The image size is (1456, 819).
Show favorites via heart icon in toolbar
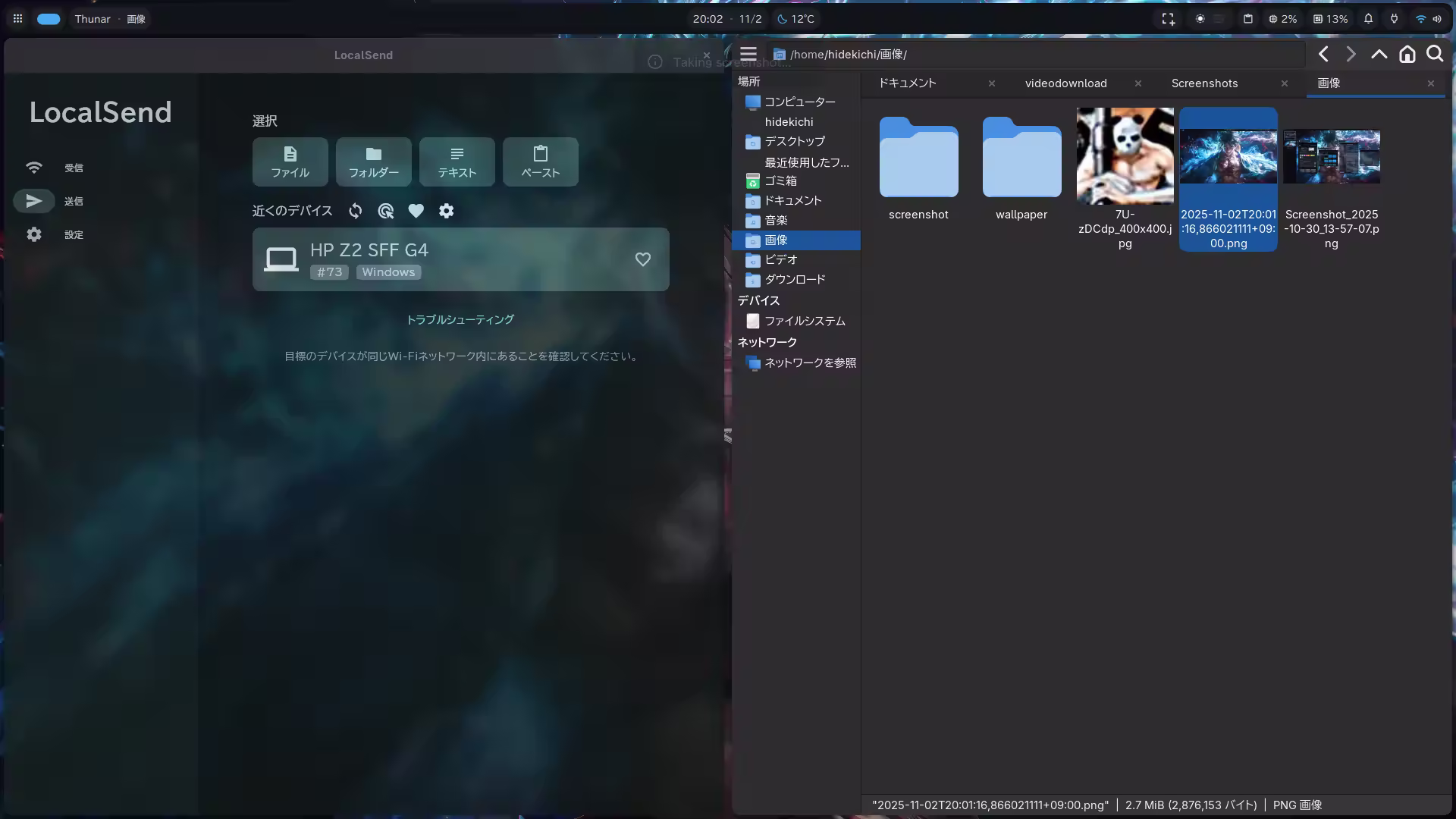click(416, 211)
